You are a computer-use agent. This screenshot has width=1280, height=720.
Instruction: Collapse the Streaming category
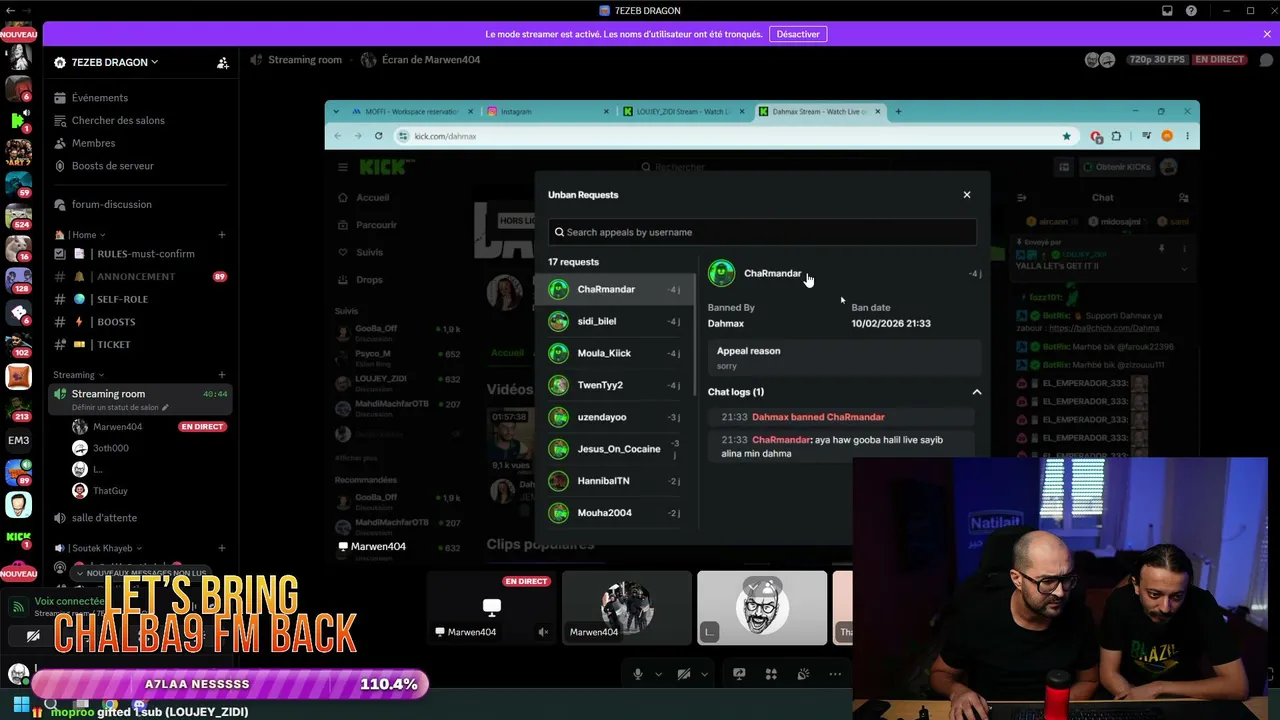click(79, 375)
